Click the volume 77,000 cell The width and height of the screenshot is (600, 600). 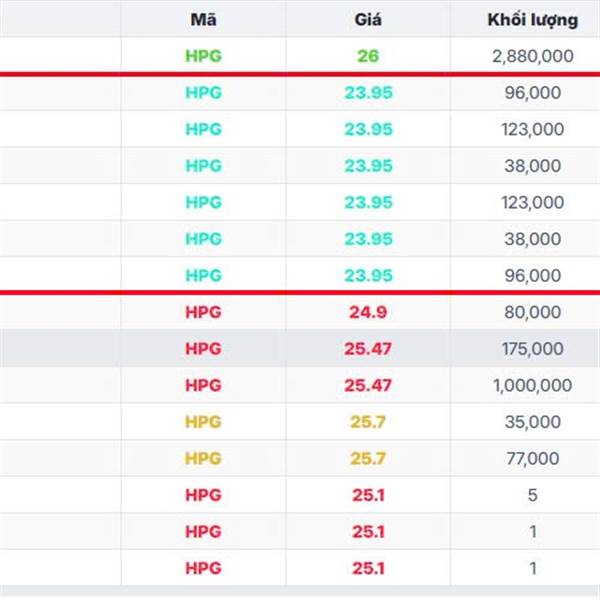coord(533,458)
